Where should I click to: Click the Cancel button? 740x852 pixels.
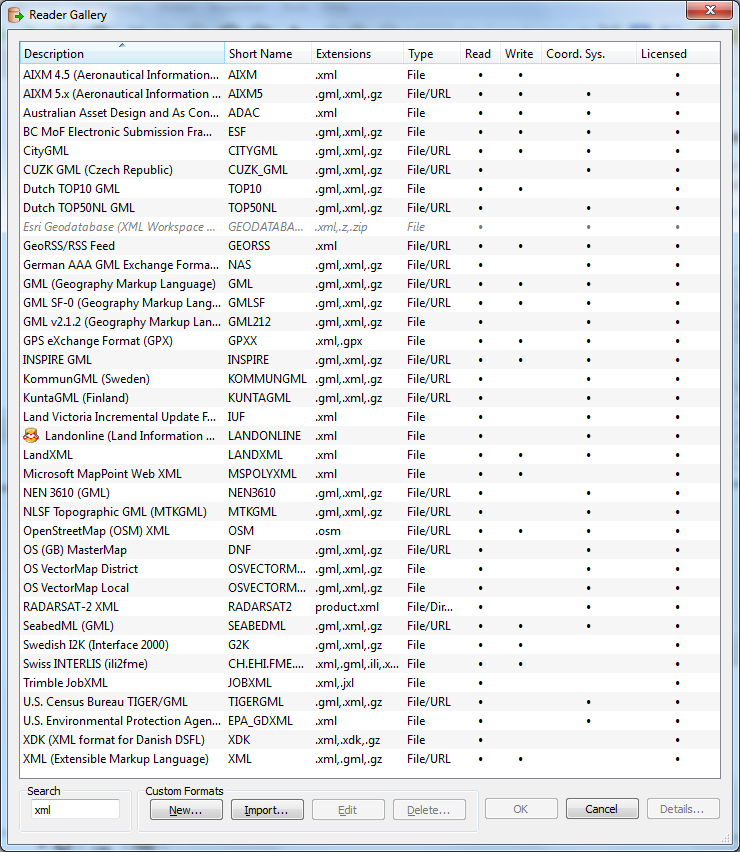(602, 809)
